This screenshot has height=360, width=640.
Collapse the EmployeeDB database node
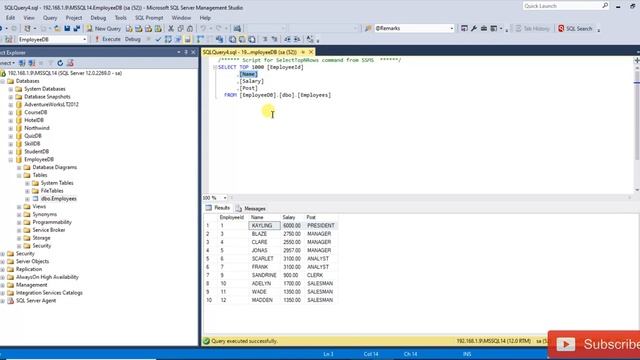[11, 160]
